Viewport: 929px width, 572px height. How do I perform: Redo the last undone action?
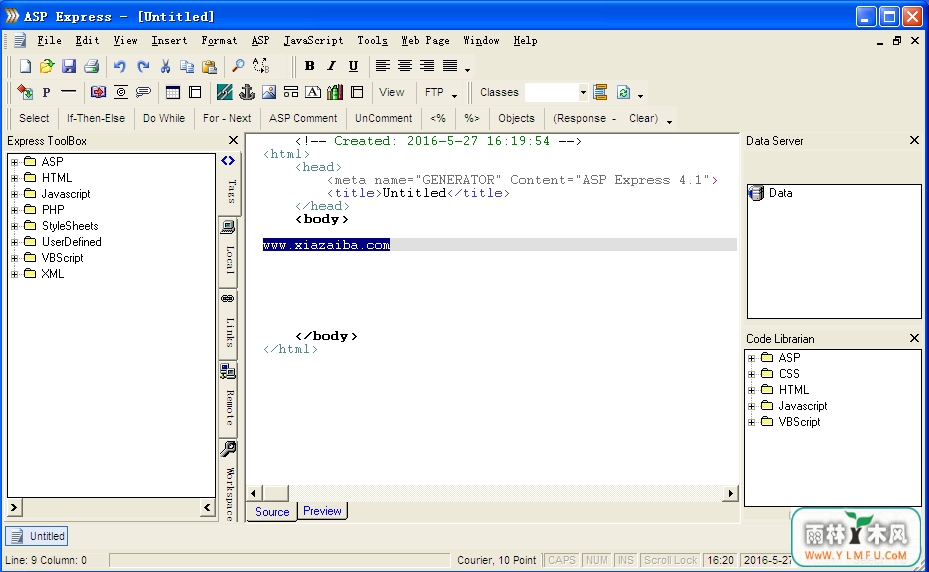tap(143, 66)
